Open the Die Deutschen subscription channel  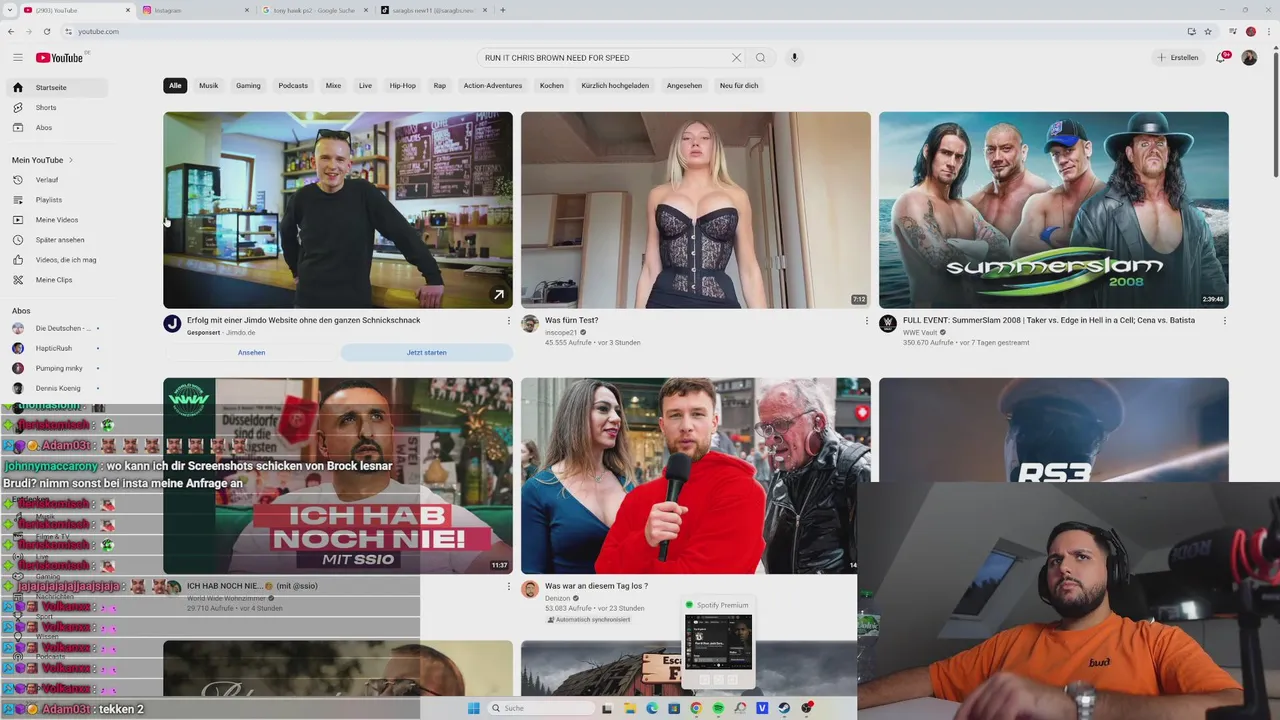(x=57, y=328)
